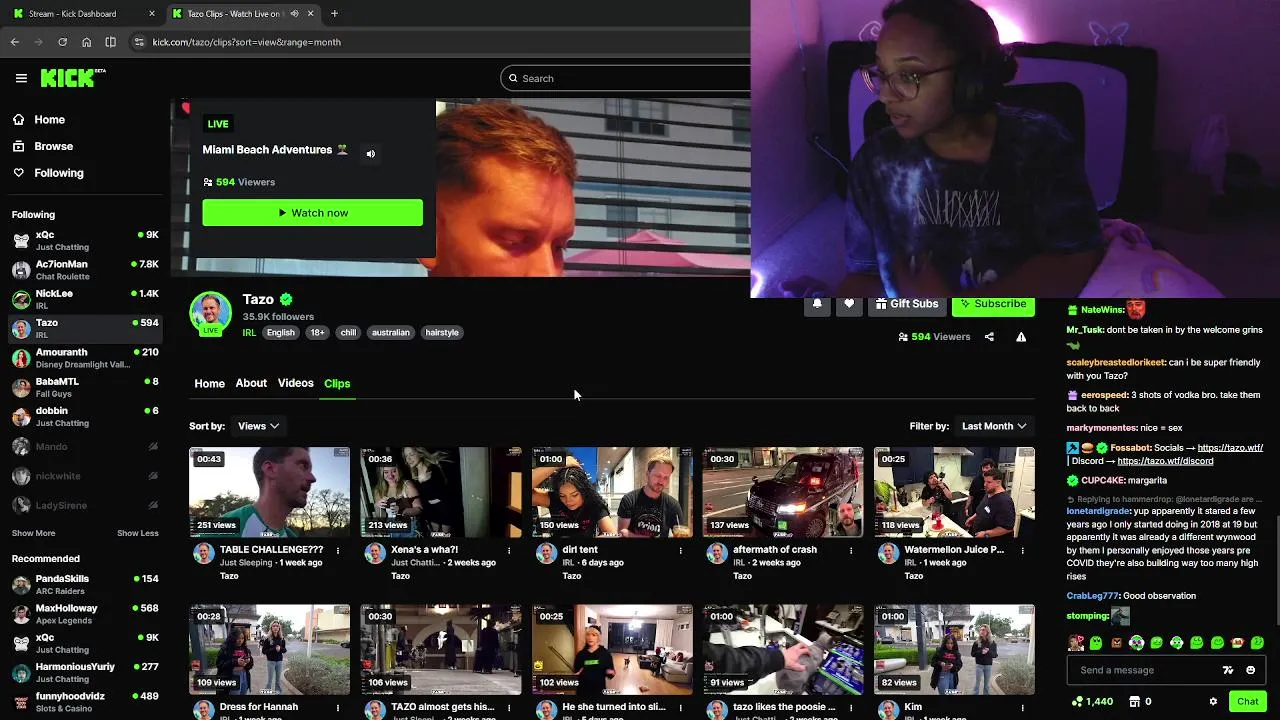This screenshot has height=720, width=1280.
Task: Open Amouranth in Following list
Action: (x=85, y=358)
